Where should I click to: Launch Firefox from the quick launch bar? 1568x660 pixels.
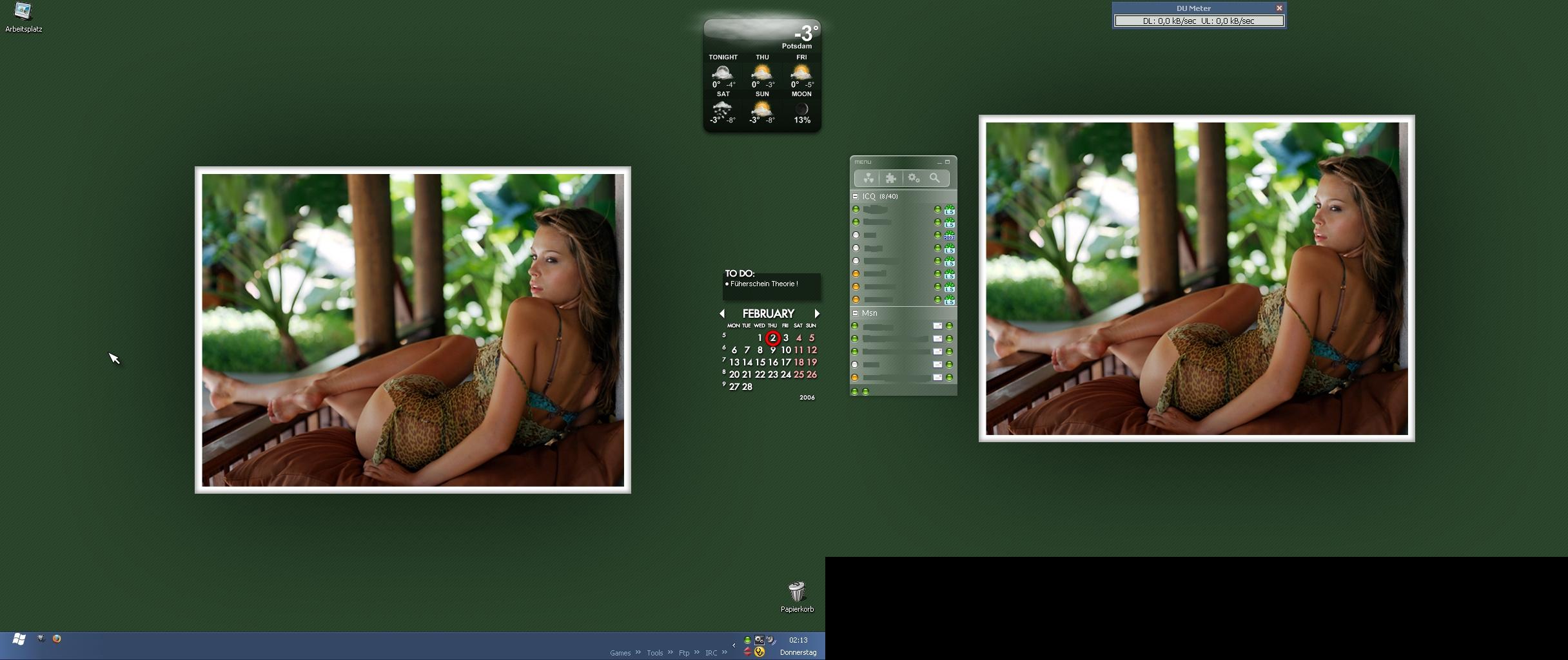[57, 639]
